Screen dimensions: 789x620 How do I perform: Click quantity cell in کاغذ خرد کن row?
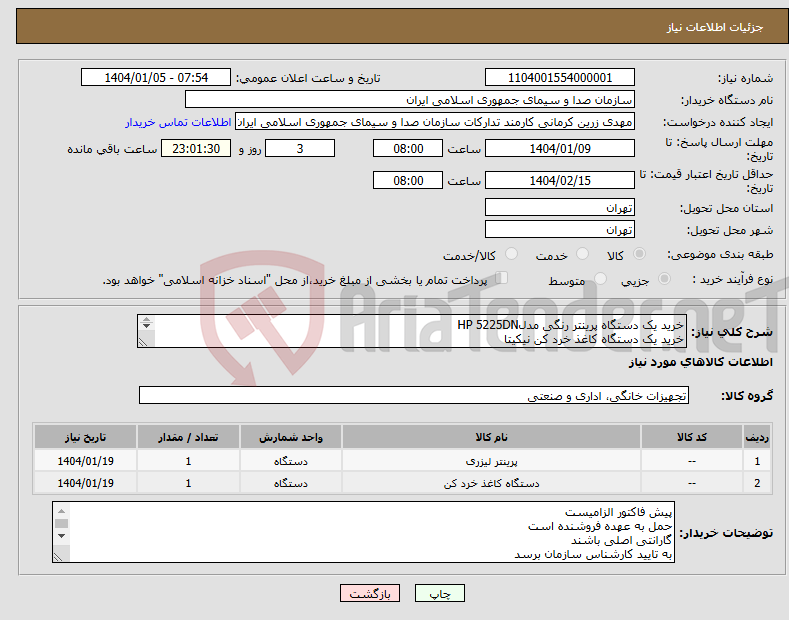pos(188,483)
